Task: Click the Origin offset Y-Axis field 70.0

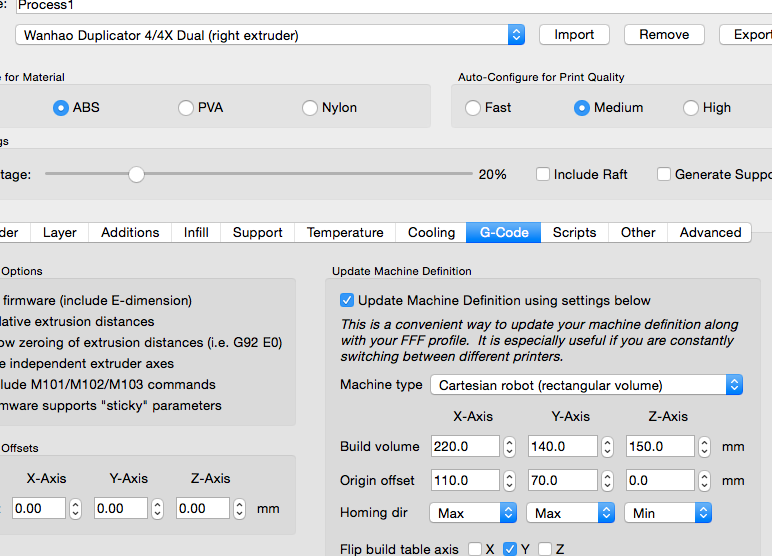Action: (x=563, y=480)
